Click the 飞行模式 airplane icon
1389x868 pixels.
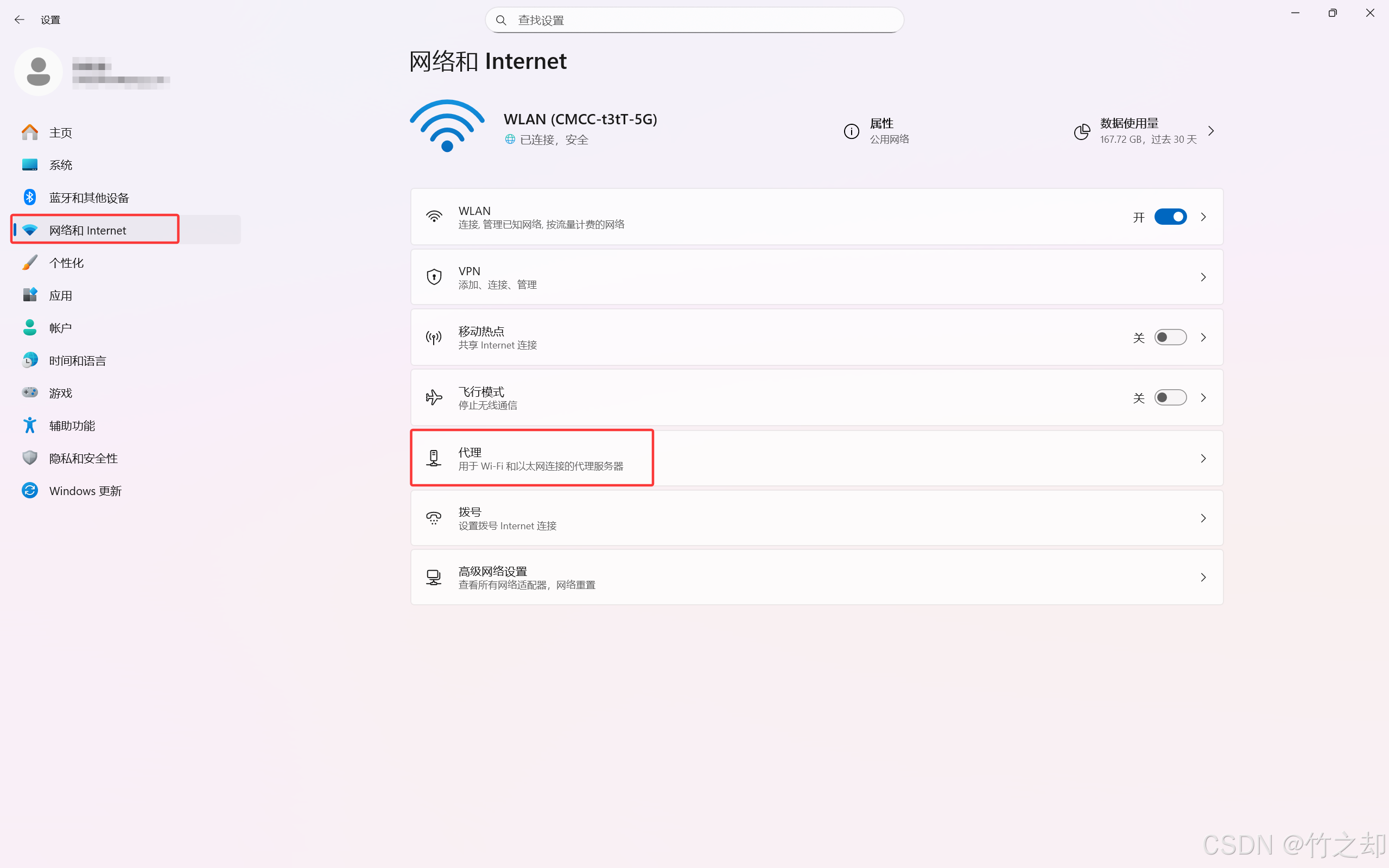tap(434, 397)
